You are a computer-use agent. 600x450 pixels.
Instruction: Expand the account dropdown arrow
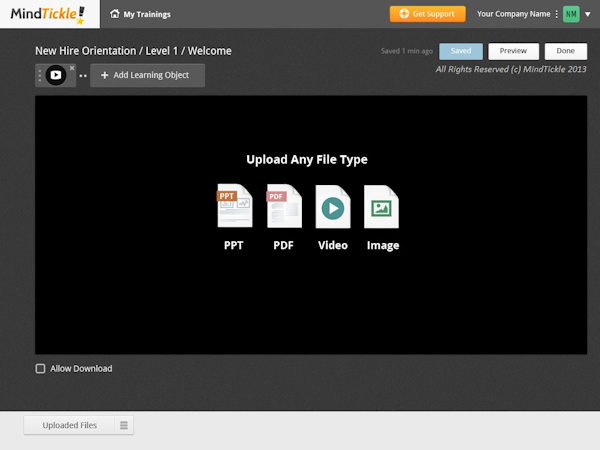[587, 14]
